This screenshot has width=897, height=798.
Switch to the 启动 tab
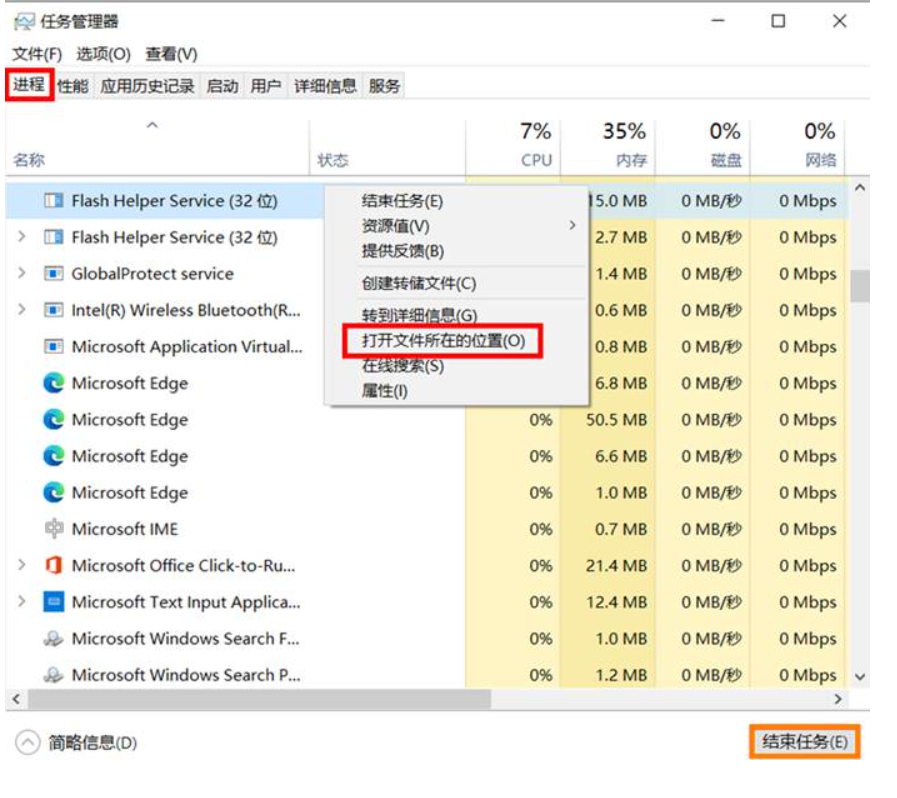pyautogui.click(x=223, y=86)
